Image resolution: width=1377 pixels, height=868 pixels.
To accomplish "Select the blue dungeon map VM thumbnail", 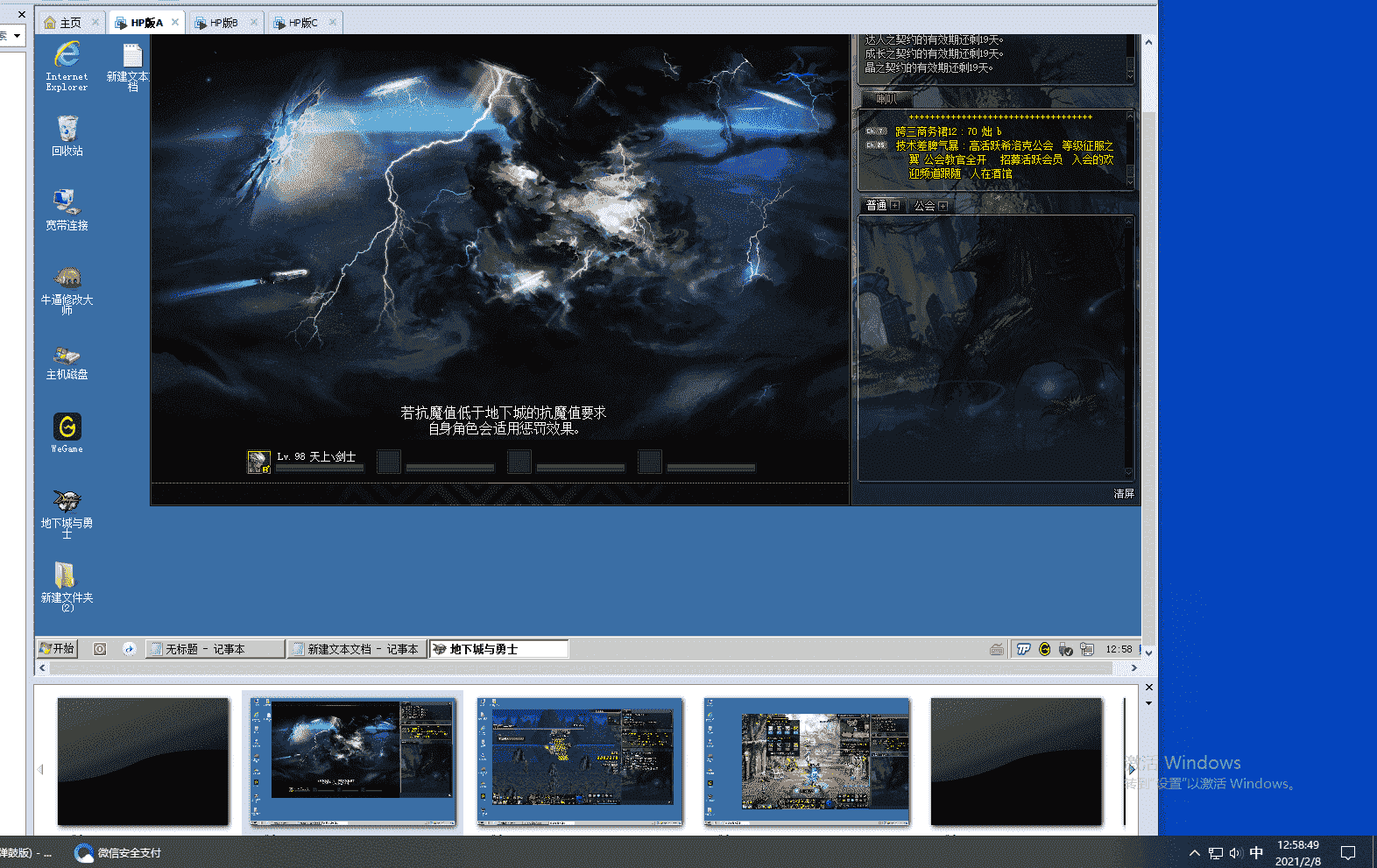I will tap(580, 761).
